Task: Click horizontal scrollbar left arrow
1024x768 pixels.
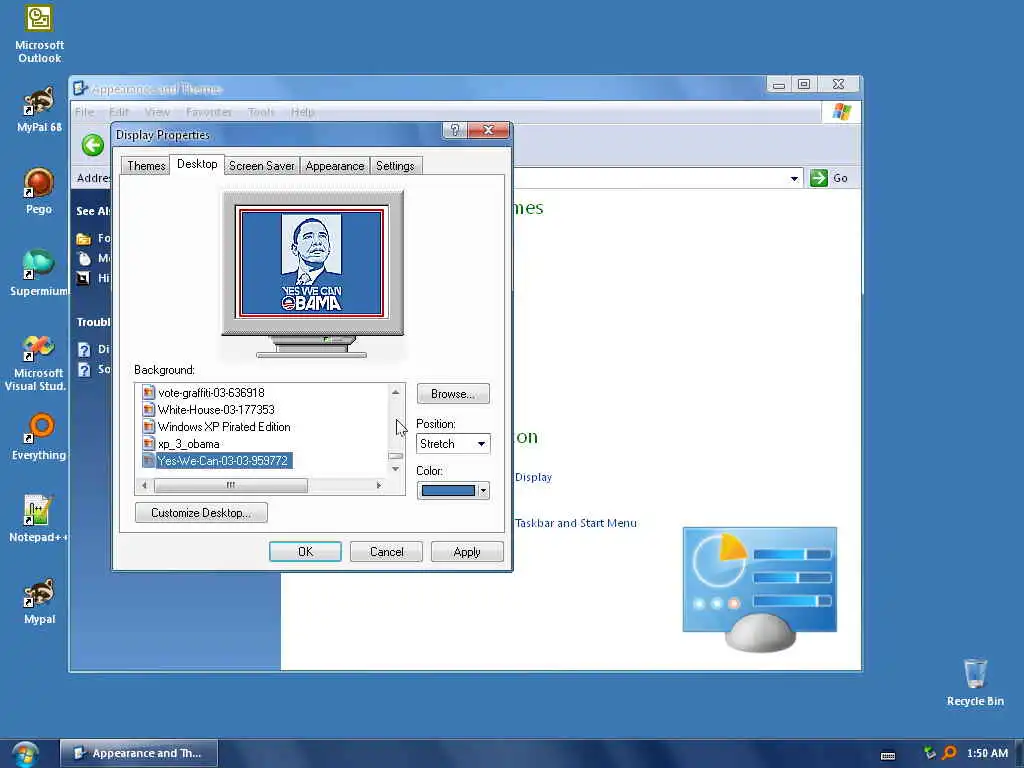Action: [144, 485]
